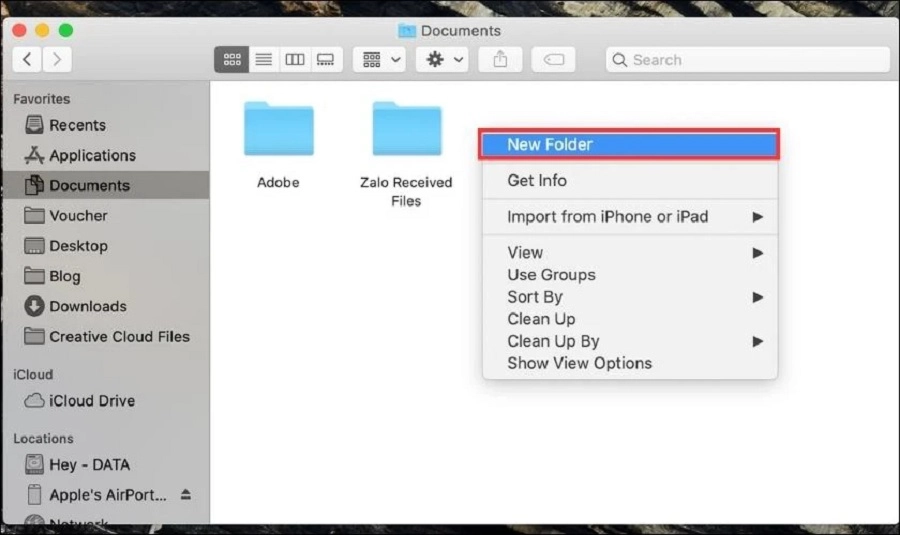900x535 pixels.
Task: Open Creative Cloud Files in sidebar
Action: coord(107,336)
